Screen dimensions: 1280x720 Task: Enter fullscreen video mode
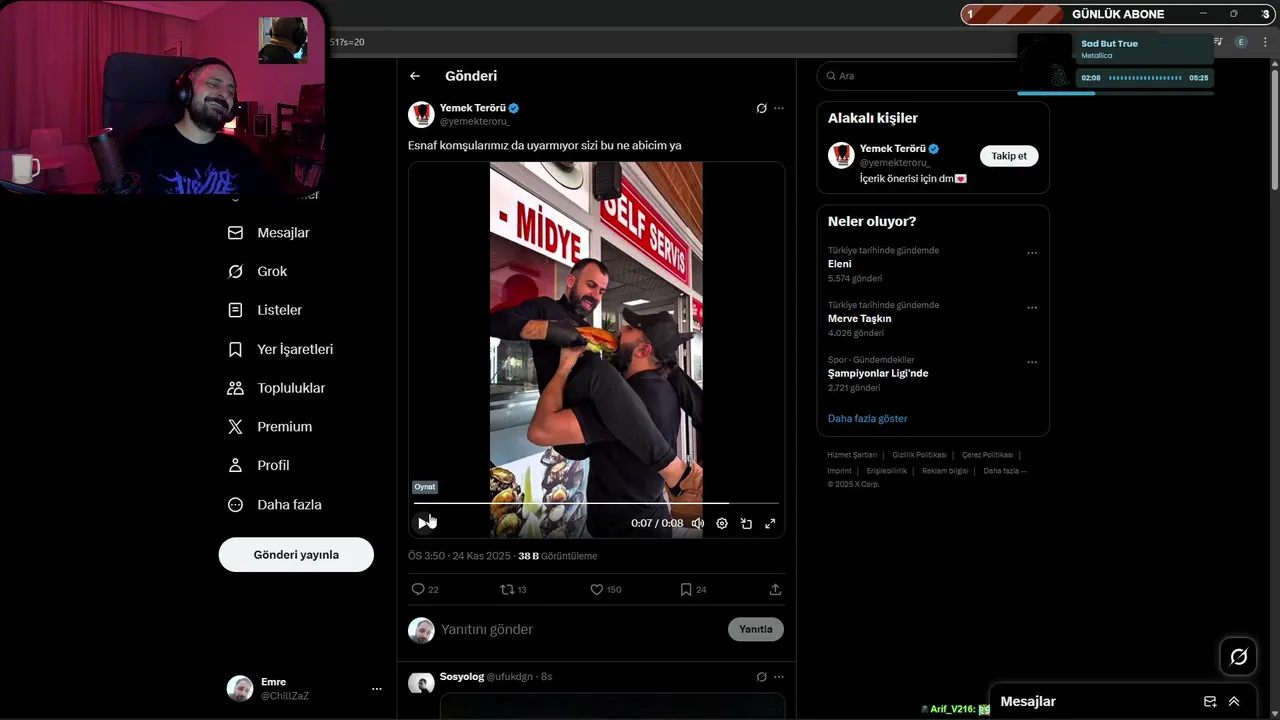770,523
